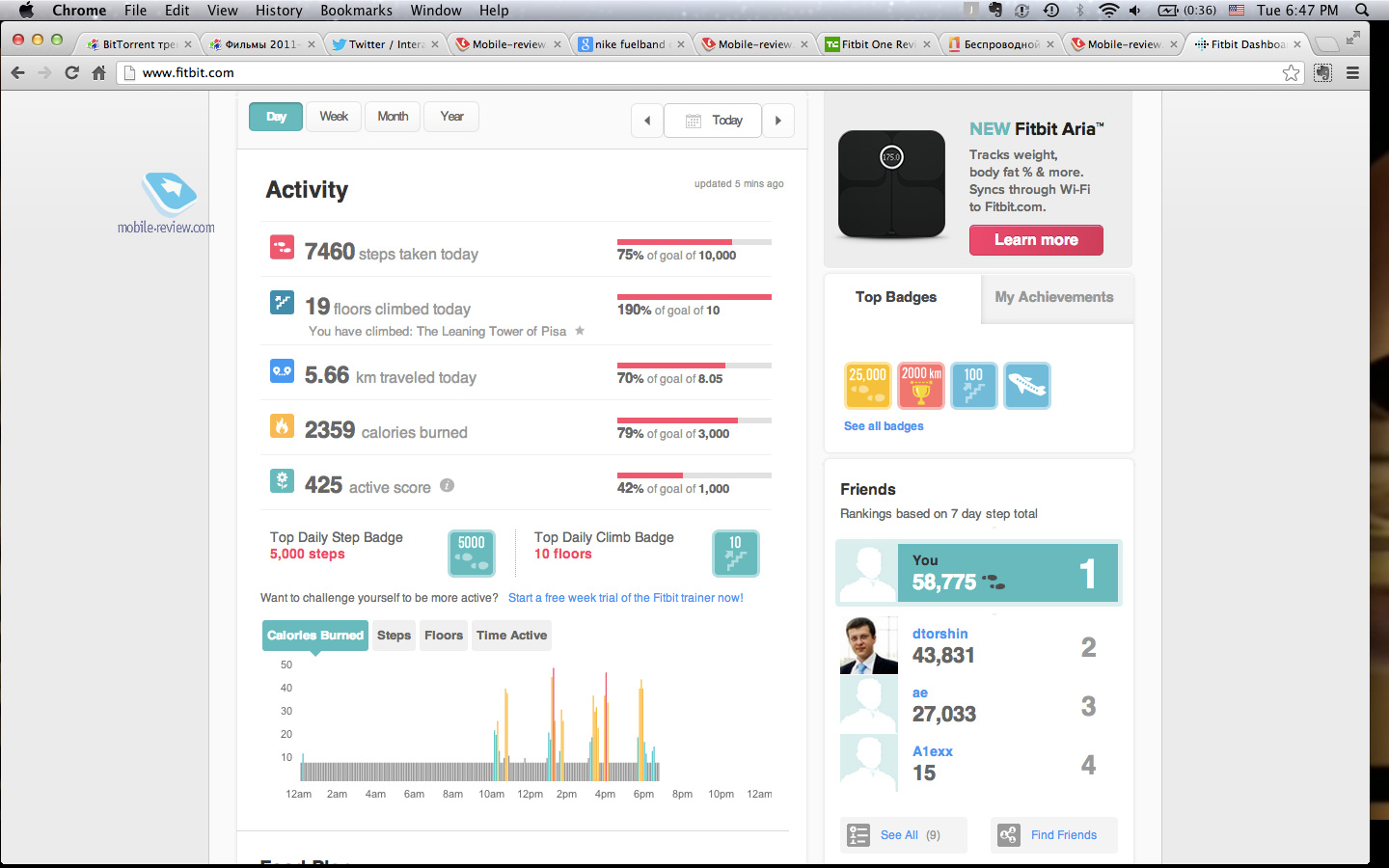Select the Top Badges tab
The height and width of the screenshot is (868, 1389).
point(896,298)
